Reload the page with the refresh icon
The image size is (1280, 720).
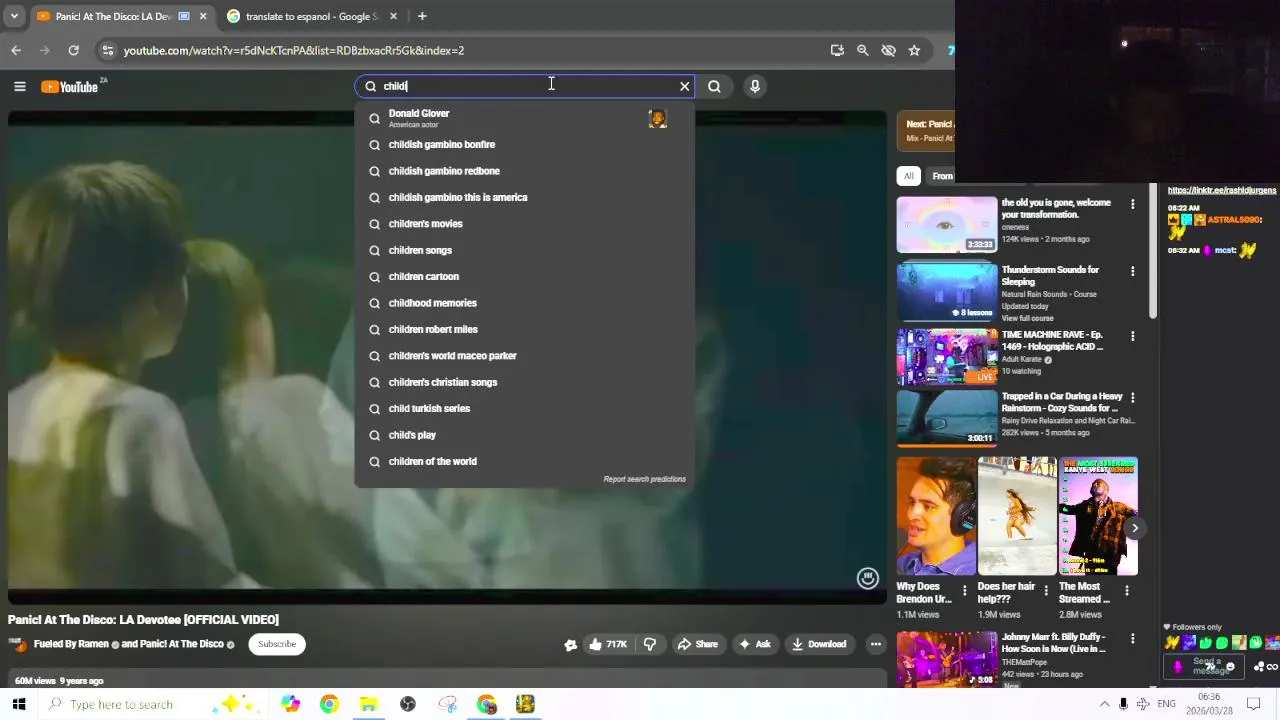click(x=73, y=50)
